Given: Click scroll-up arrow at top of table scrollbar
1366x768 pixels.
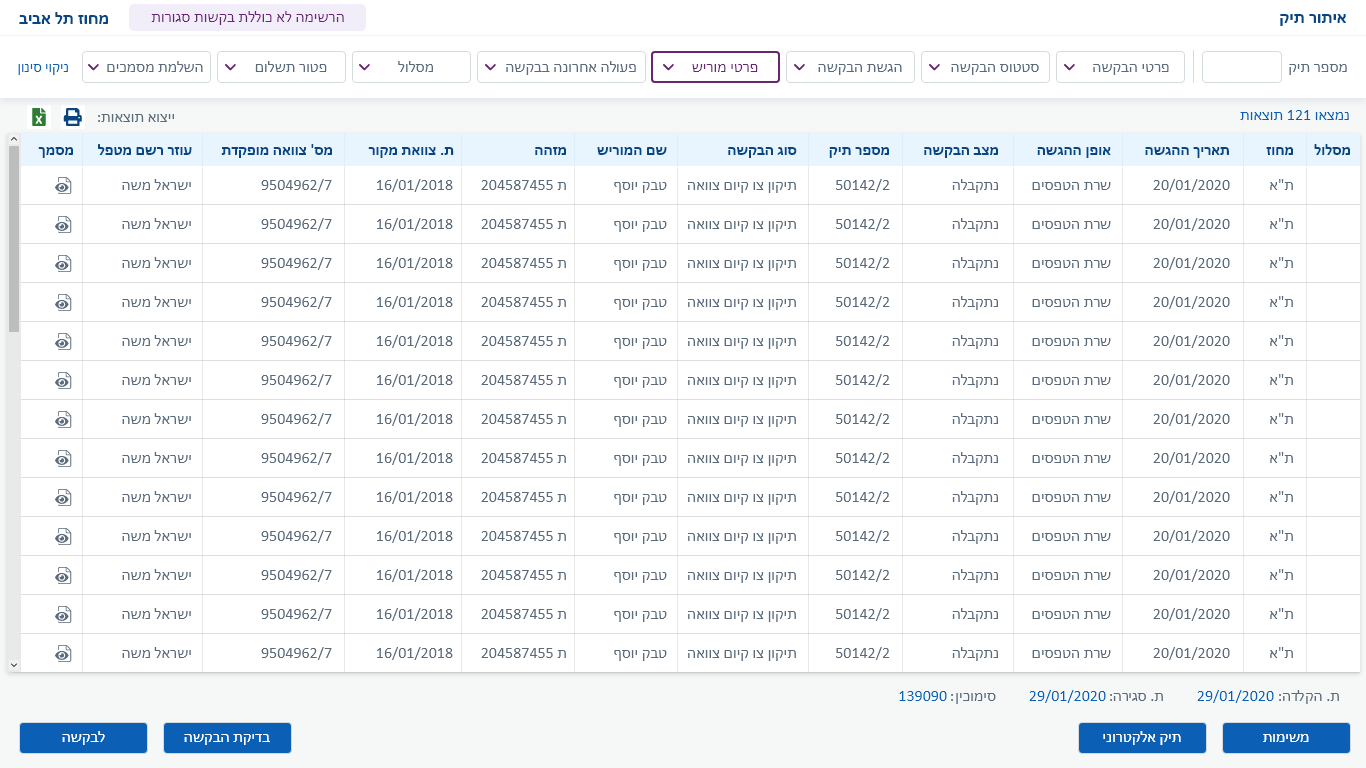Looking at the screenshot, I should [13, 140].
